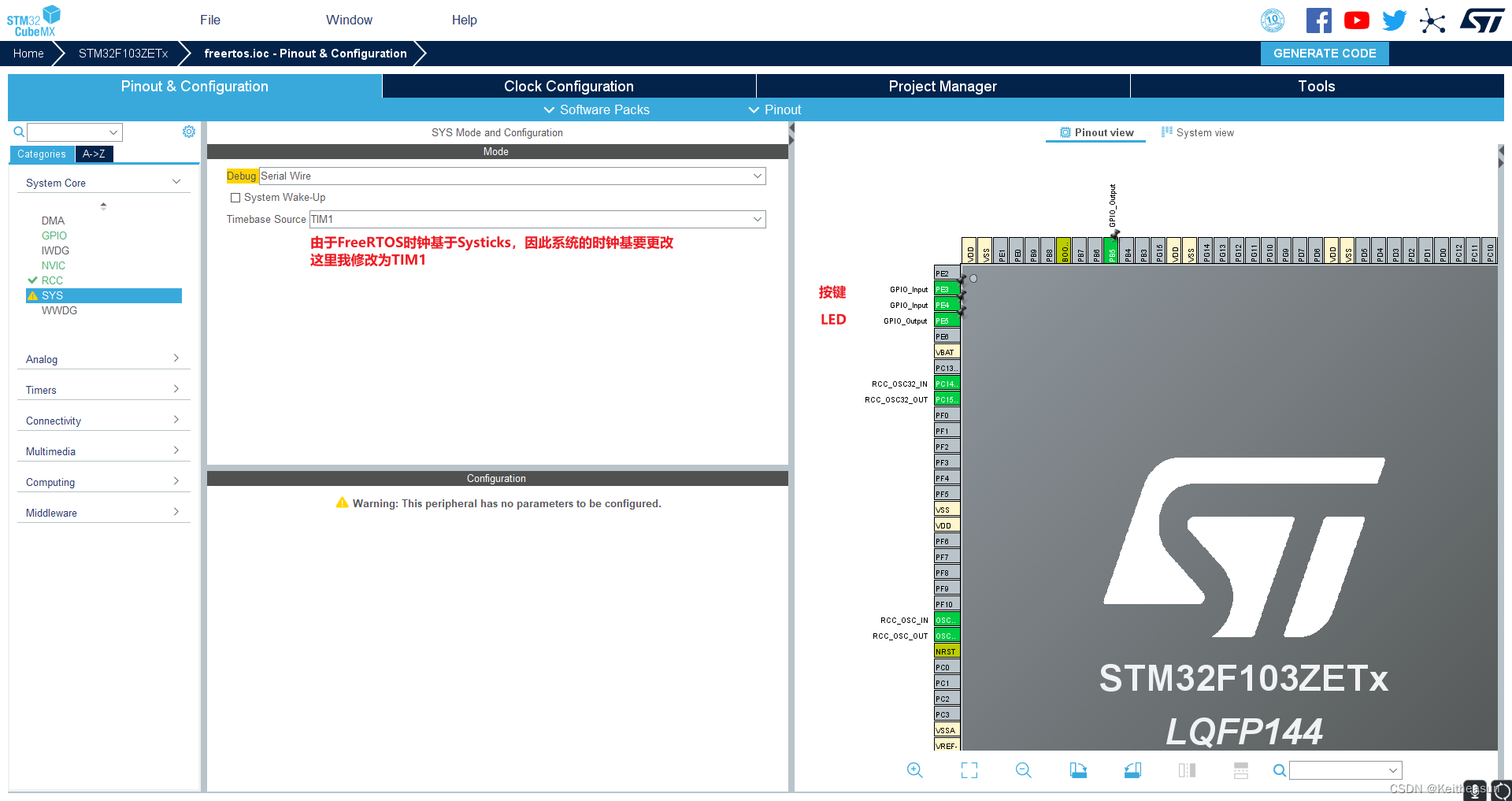Viewport: 1512px width, 801px height.
Task: Select the VBAT pin
Action: pyautogui.click(x=947, y=352)
